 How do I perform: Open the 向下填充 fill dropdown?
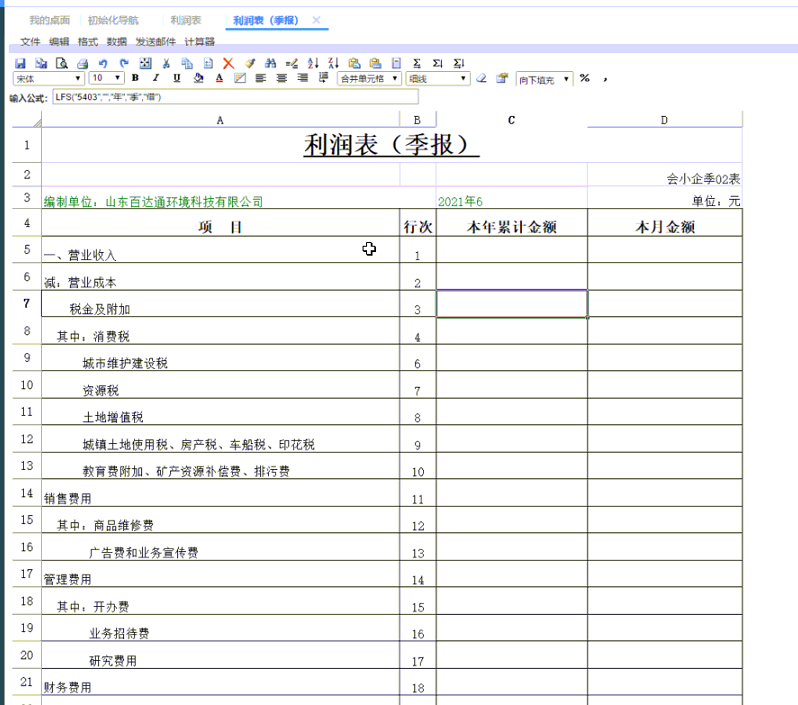pos(545,79)
